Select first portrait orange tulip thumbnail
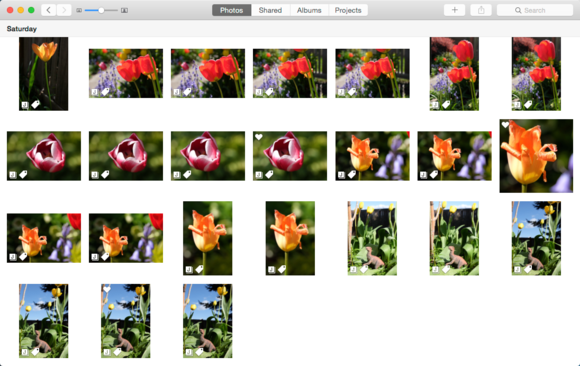The image size is (580, 366). (208, 238)
